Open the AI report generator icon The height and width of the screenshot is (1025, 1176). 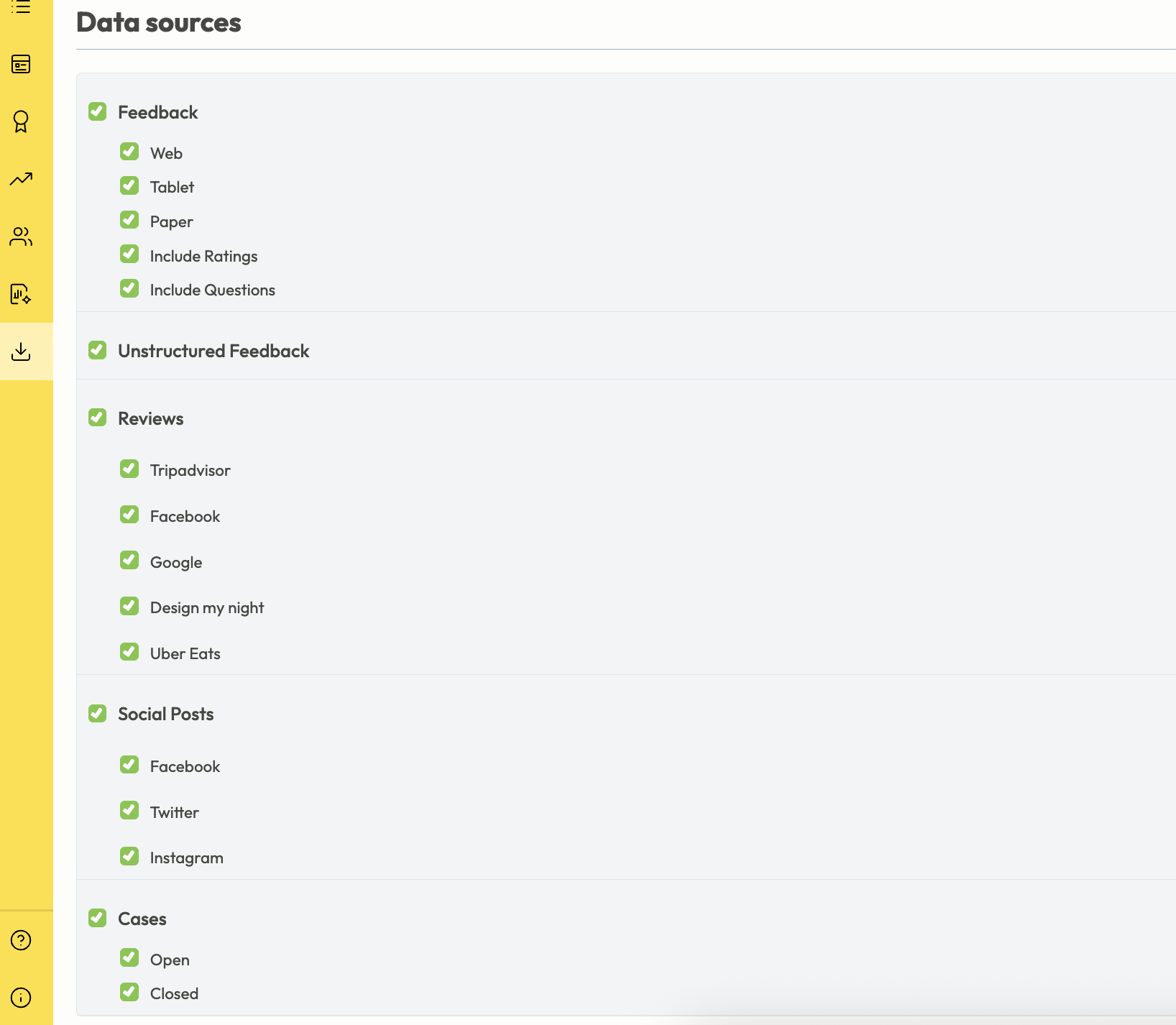21,294
